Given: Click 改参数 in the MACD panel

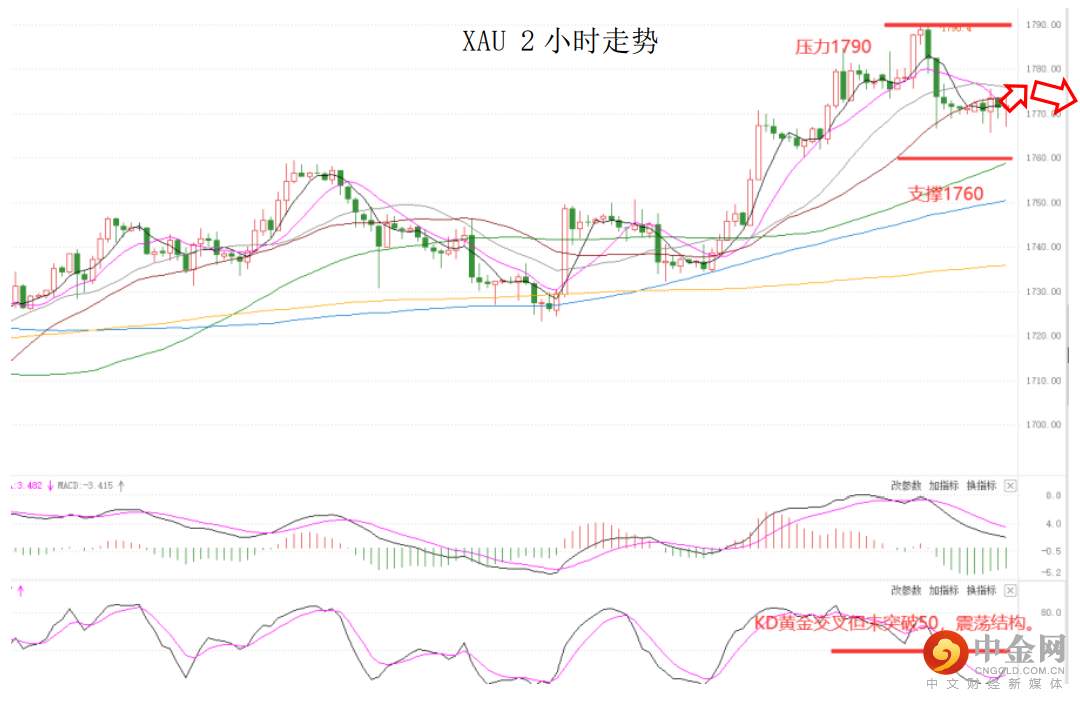Looking at the screenshot, I should click(x=906, y=486).
